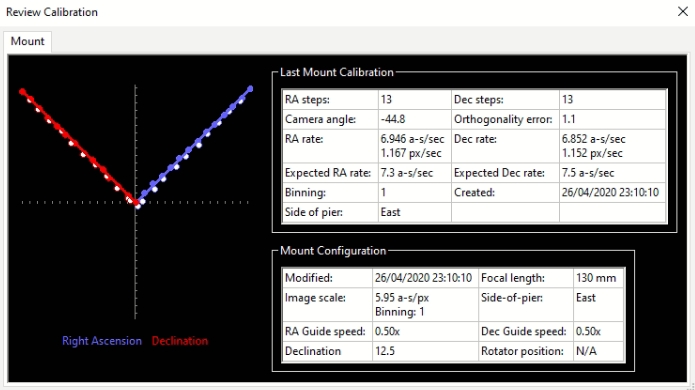
Task: Select the RA steps value cell
Action: 414,100
